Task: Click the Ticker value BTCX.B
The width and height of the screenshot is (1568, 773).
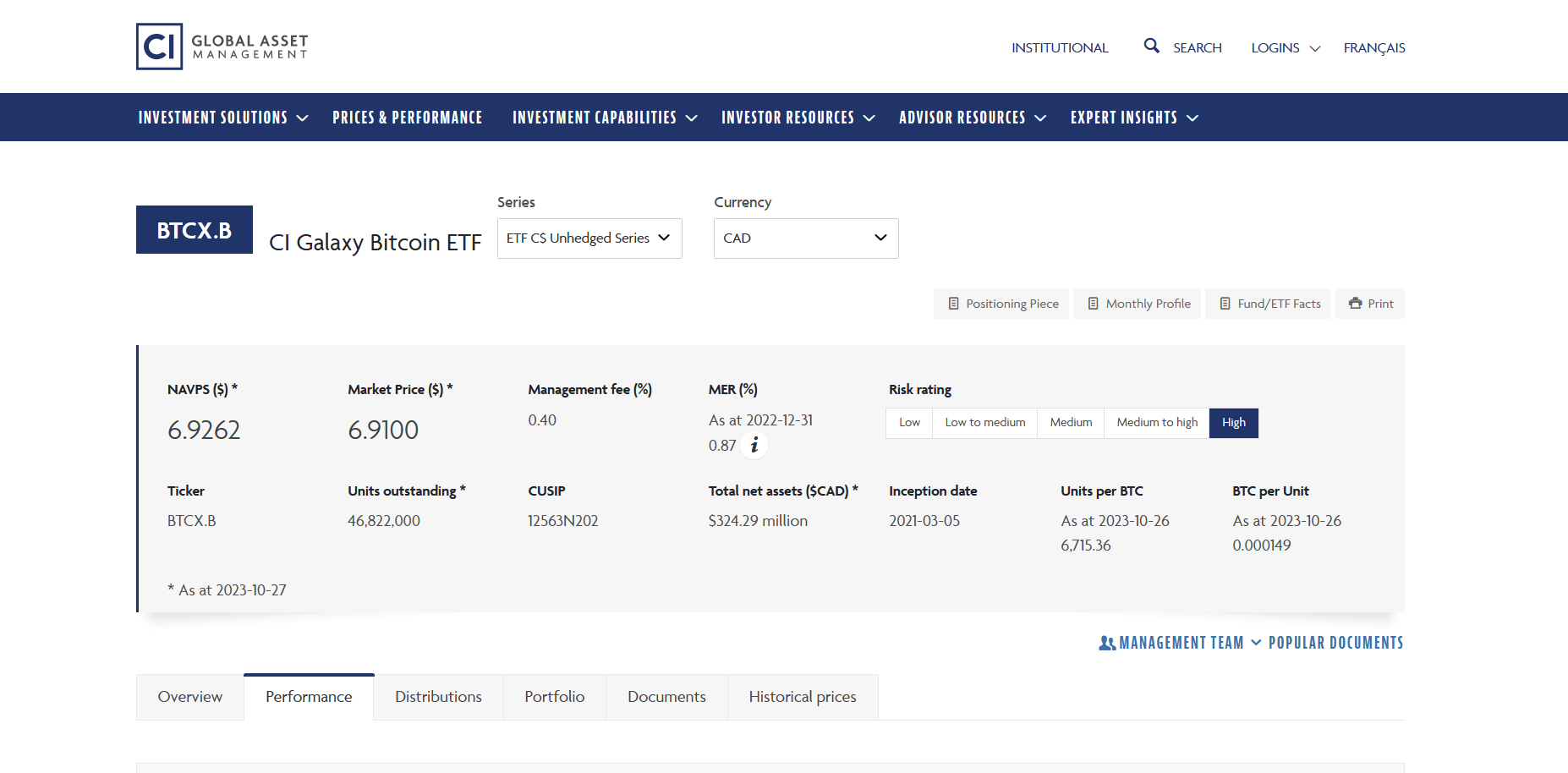Action: pos(192,521)
